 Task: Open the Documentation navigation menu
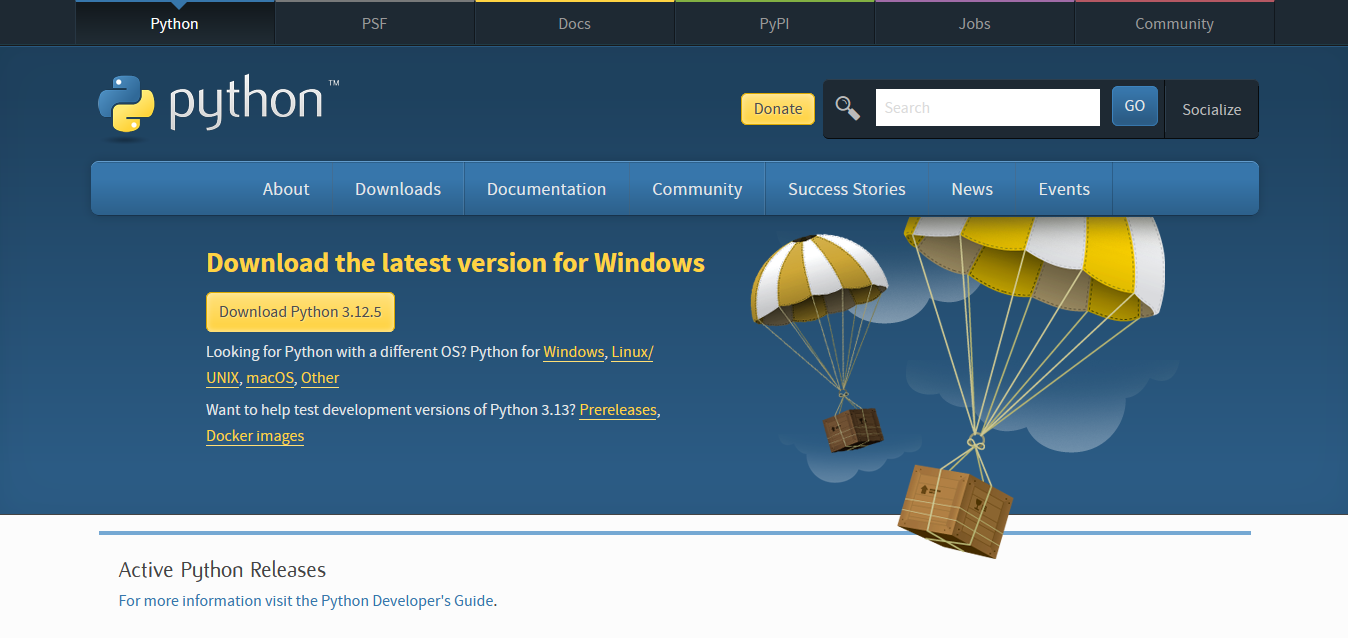pyautogui.click(x=546, y=189)
